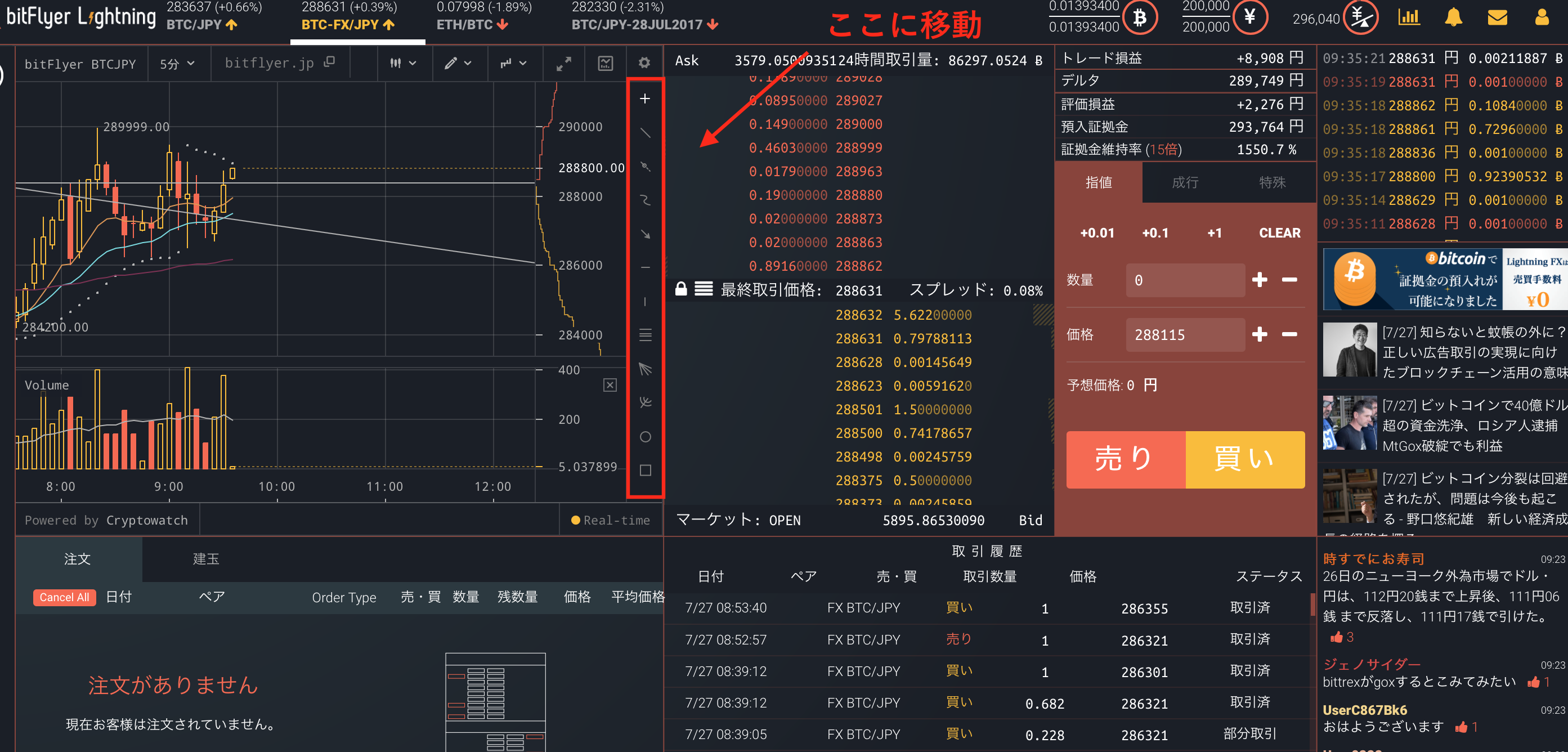Take a chart snapshot with the camera icon
1568x752 pixels.
[604, 62]
